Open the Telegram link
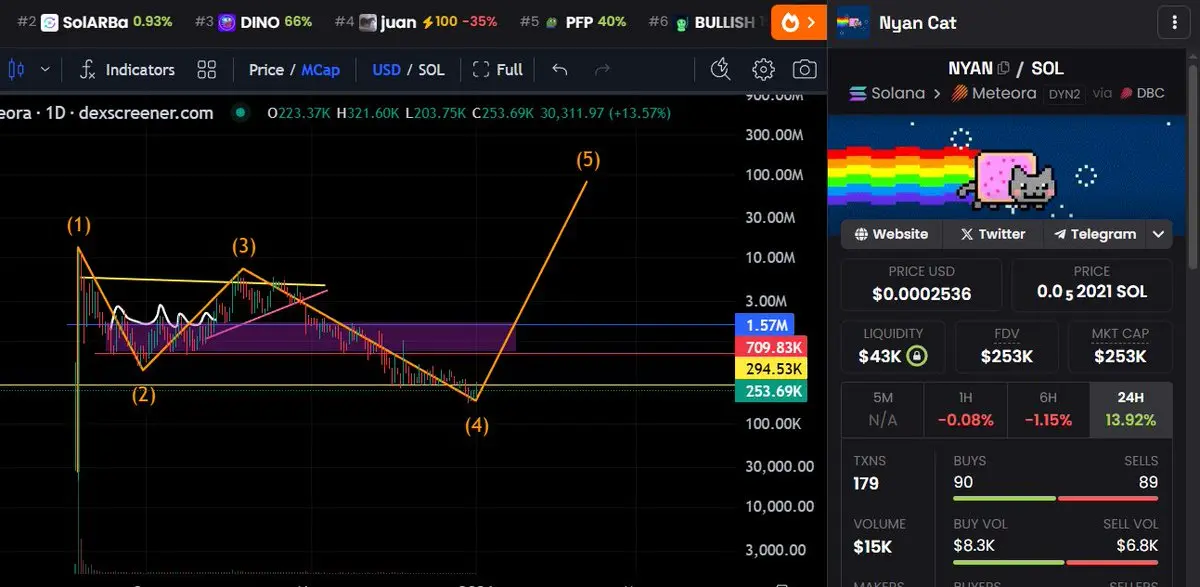The width and height of the screenshot is (1200, 587). (1095, 234)
